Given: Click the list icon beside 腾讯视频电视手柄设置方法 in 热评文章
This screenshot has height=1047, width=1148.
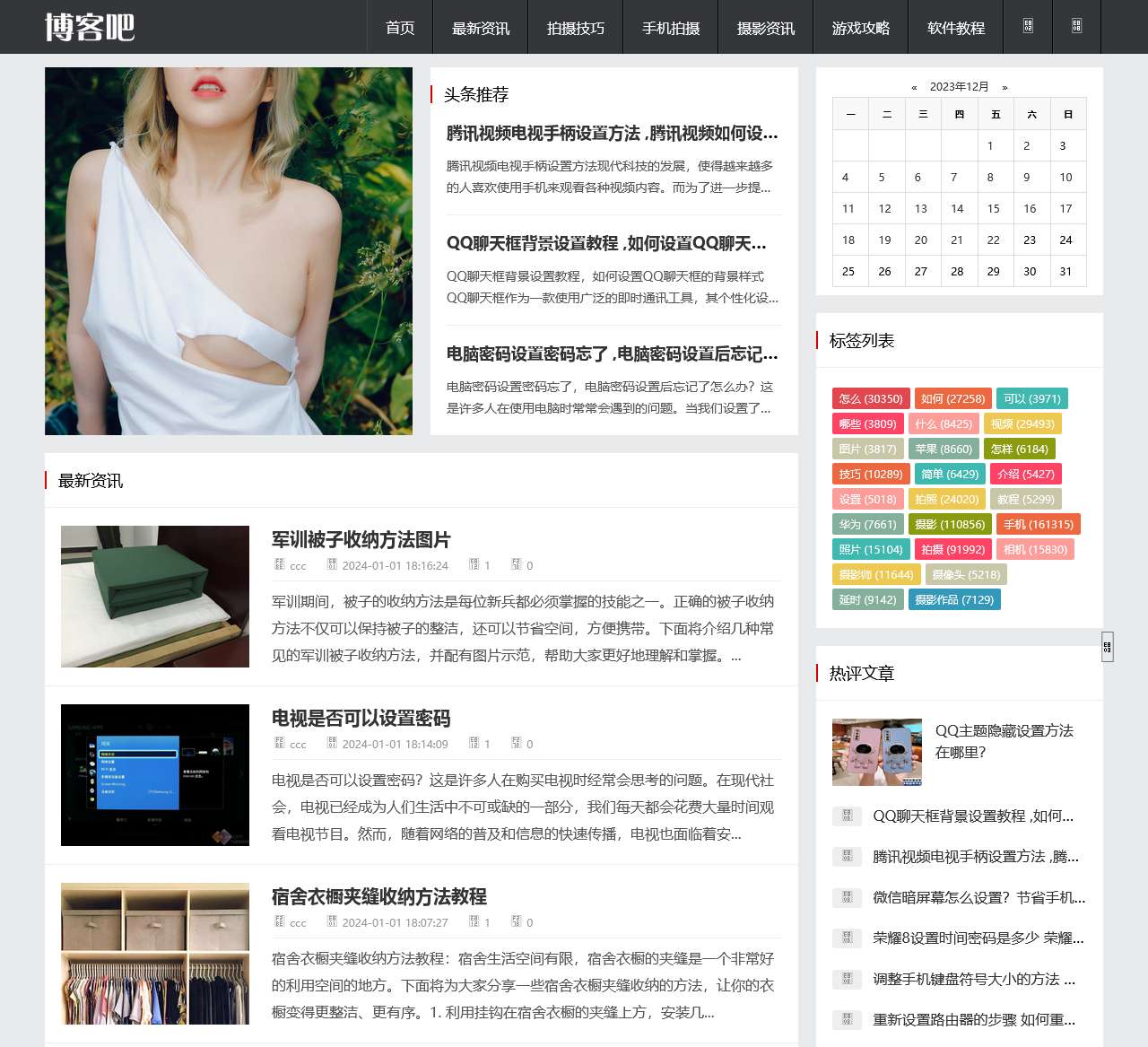Looking at the screenshot, I should tap(847, 857).
